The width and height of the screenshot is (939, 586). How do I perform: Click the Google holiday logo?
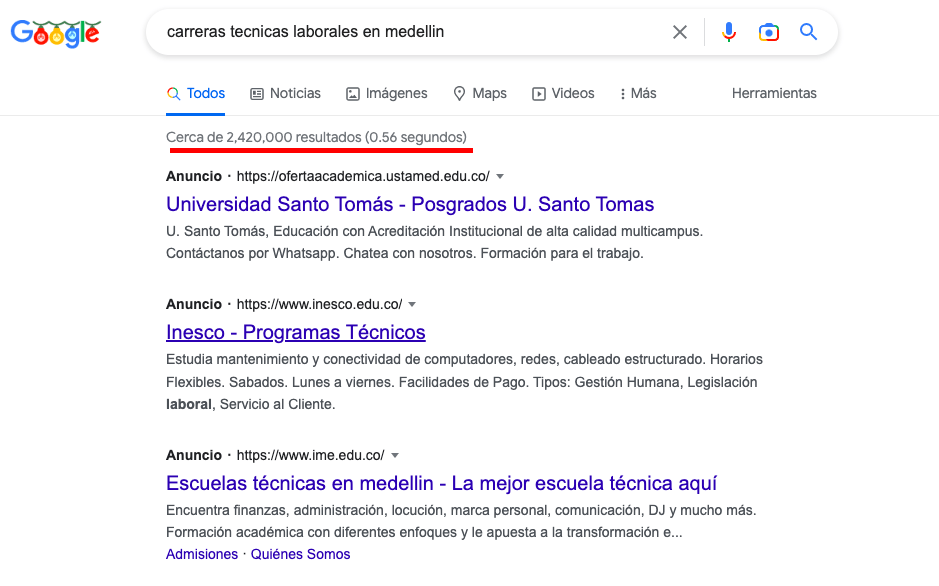56,34
